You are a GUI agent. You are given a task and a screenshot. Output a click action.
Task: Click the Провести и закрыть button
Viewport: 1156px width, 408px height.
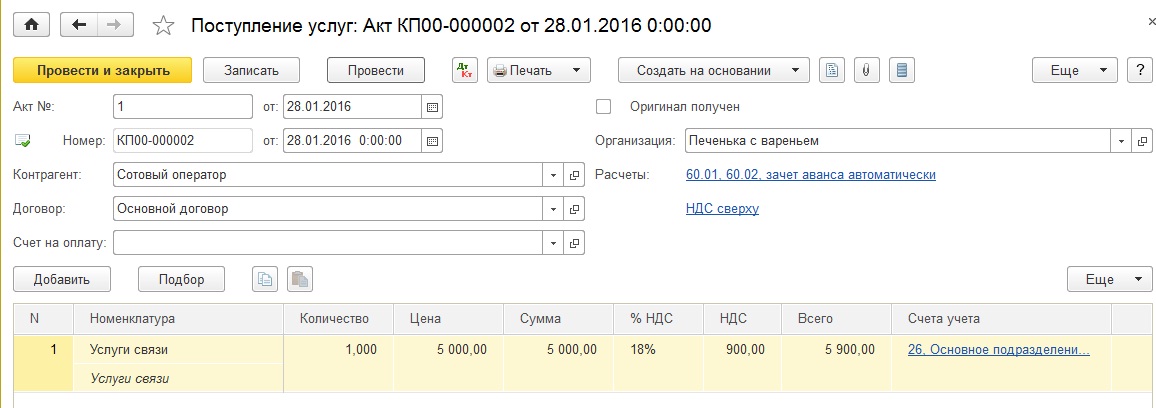pos(102,70)
